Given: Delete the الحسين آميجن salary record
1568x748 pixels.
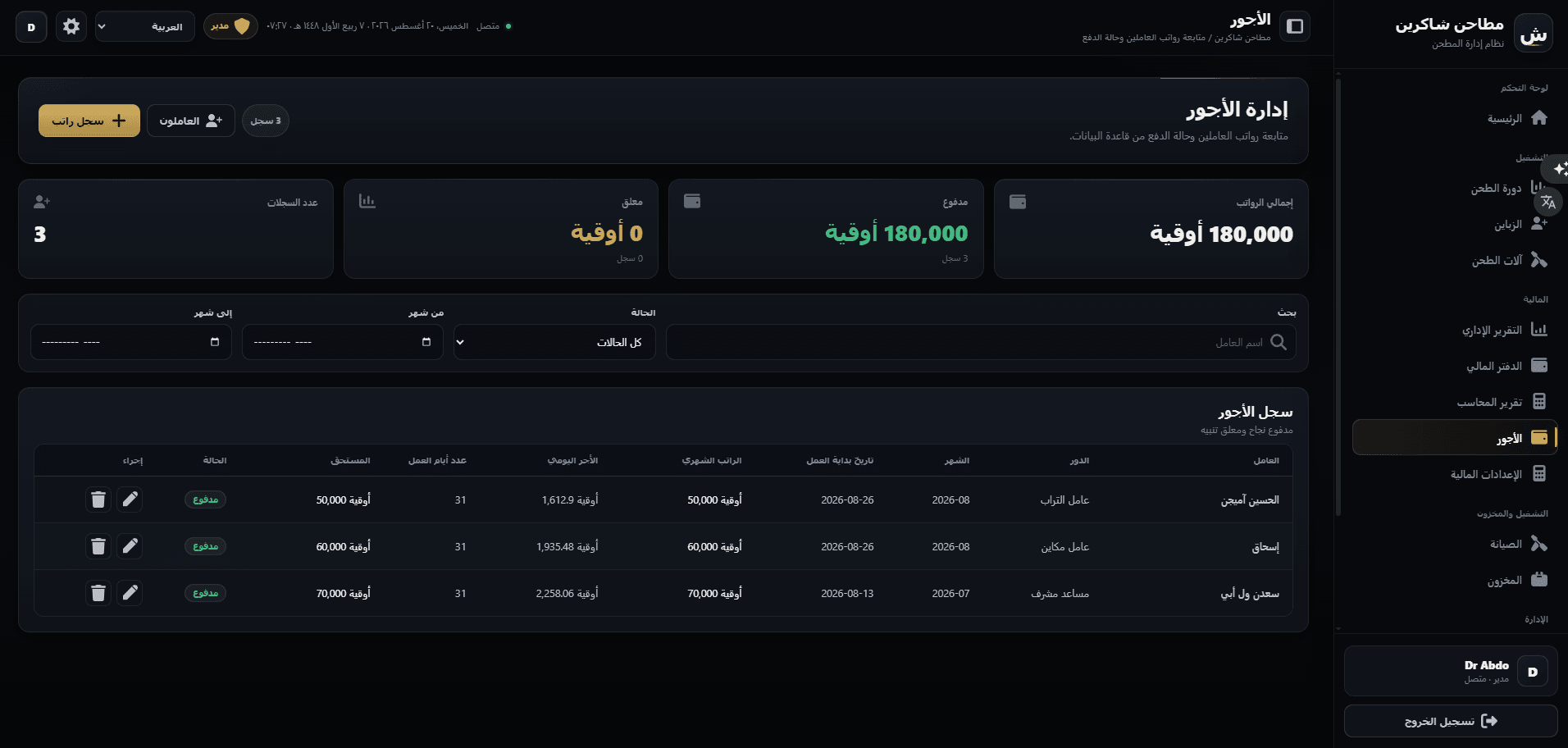Looking at the screenshot, I should point(98,499).
